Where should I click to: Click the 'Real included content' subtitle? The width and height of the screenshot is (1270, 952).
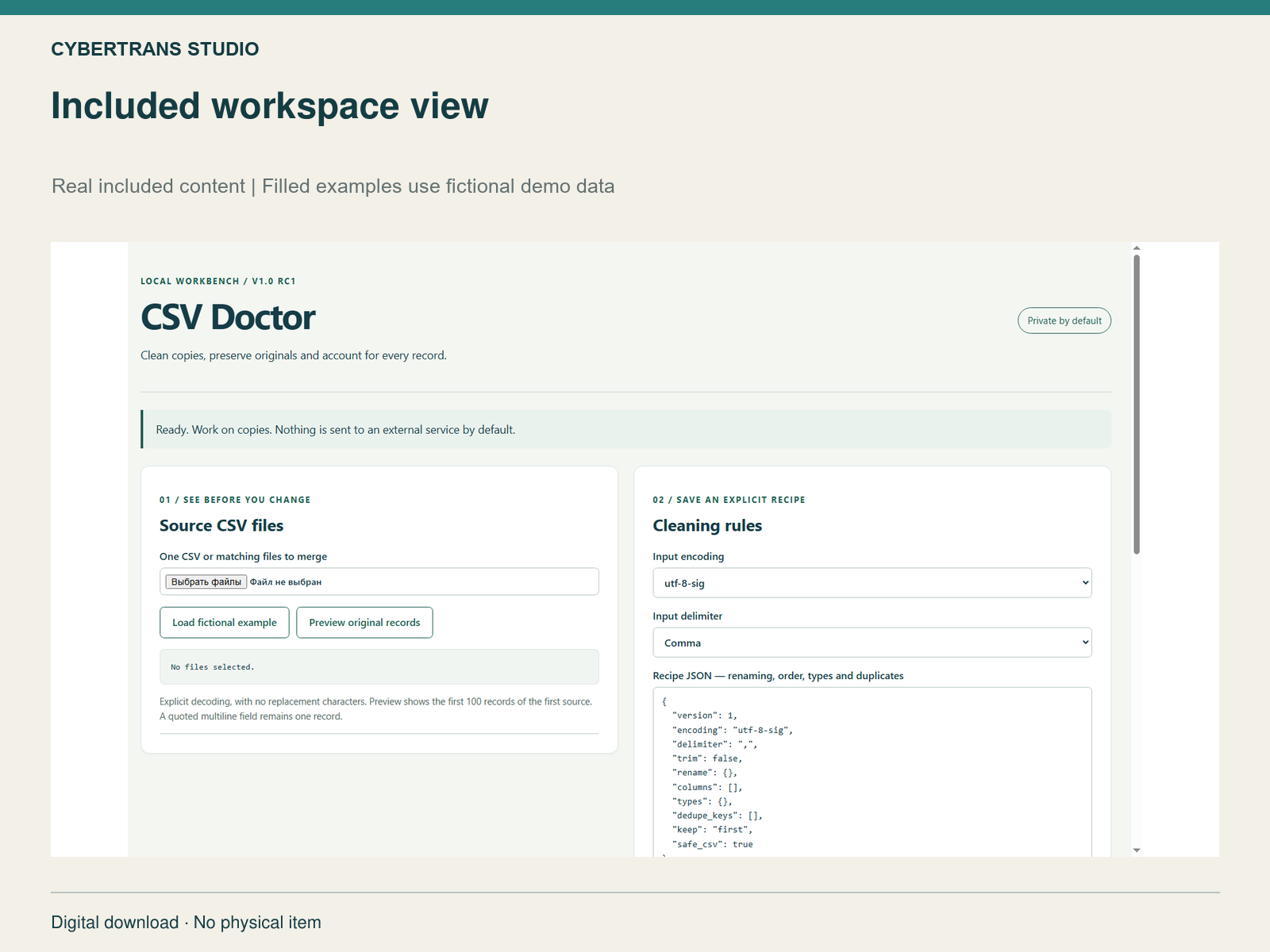coord(333,186)
